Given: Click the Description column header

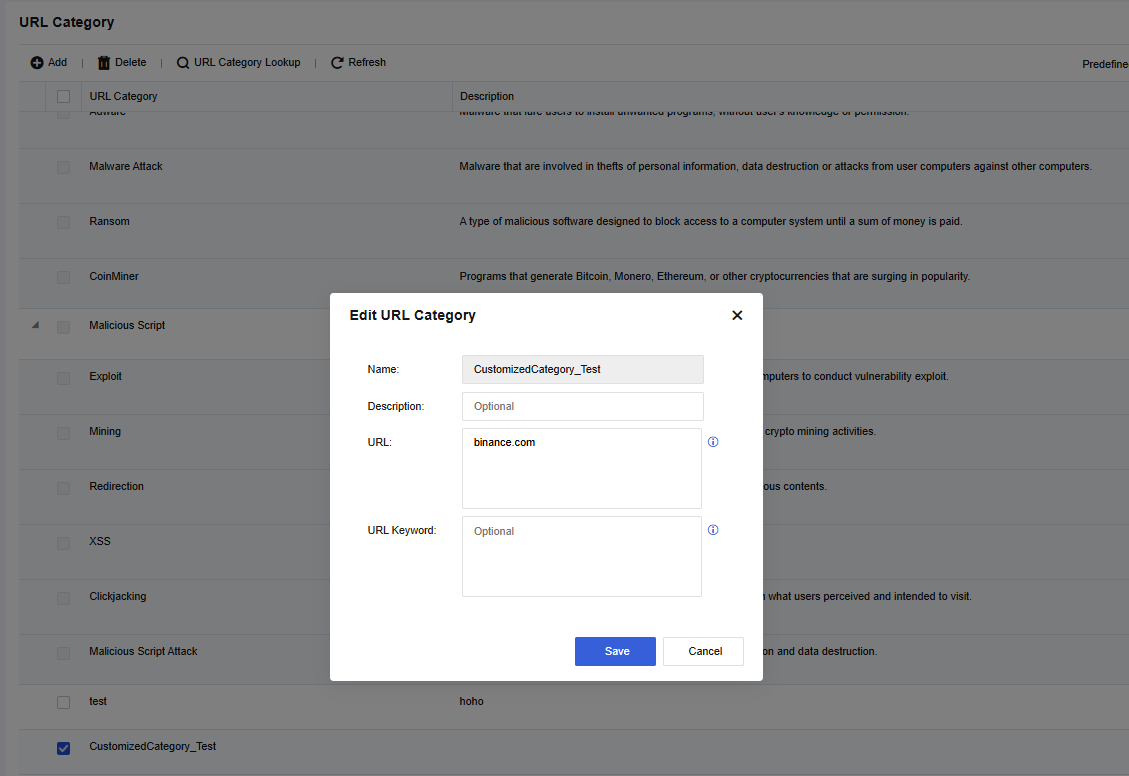Looking at the screenshot, I should [487, 97].
